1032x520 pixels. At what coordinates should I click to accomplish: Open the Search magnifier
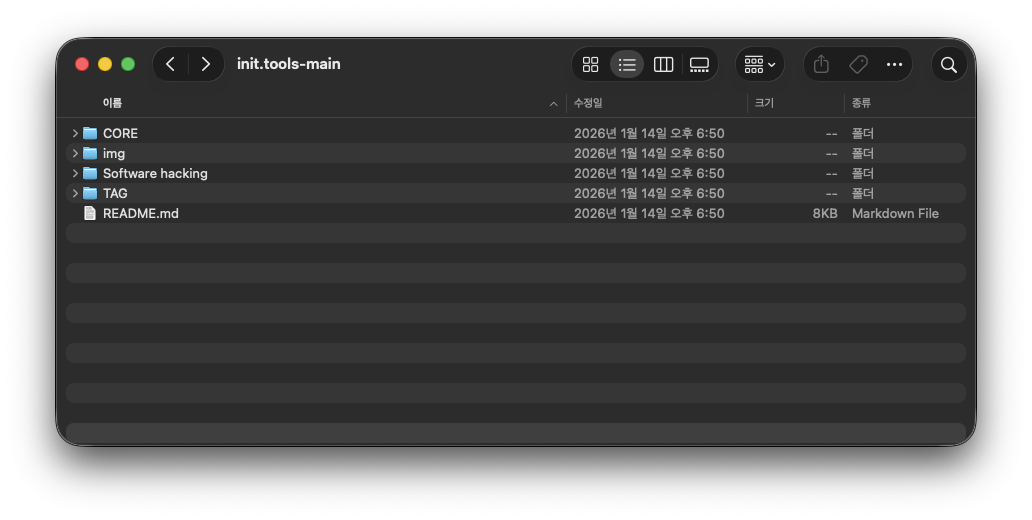point(949,64)
